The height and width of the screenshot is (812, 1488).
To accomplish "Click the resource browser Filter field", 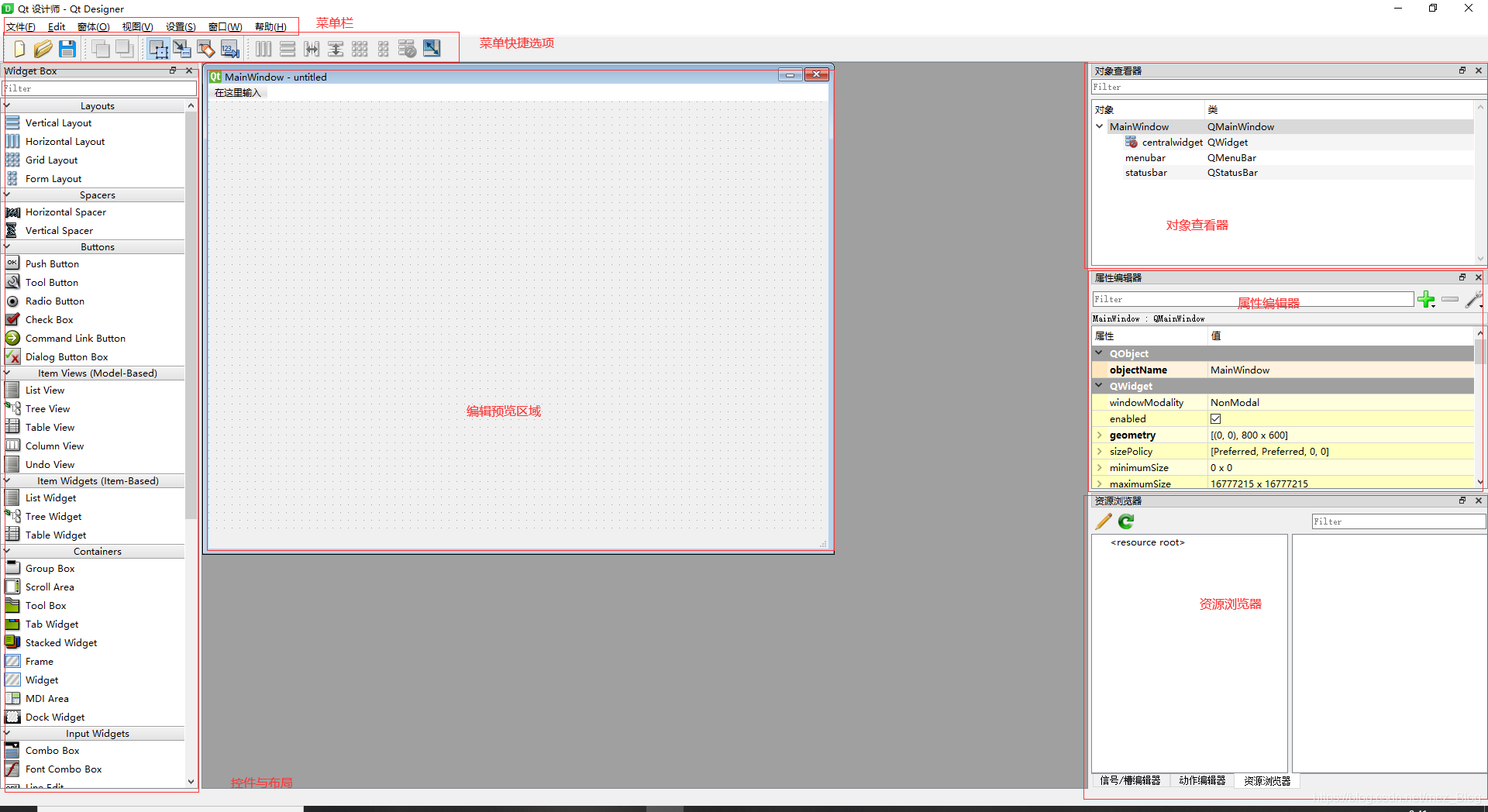I will tap(1398, 522).
